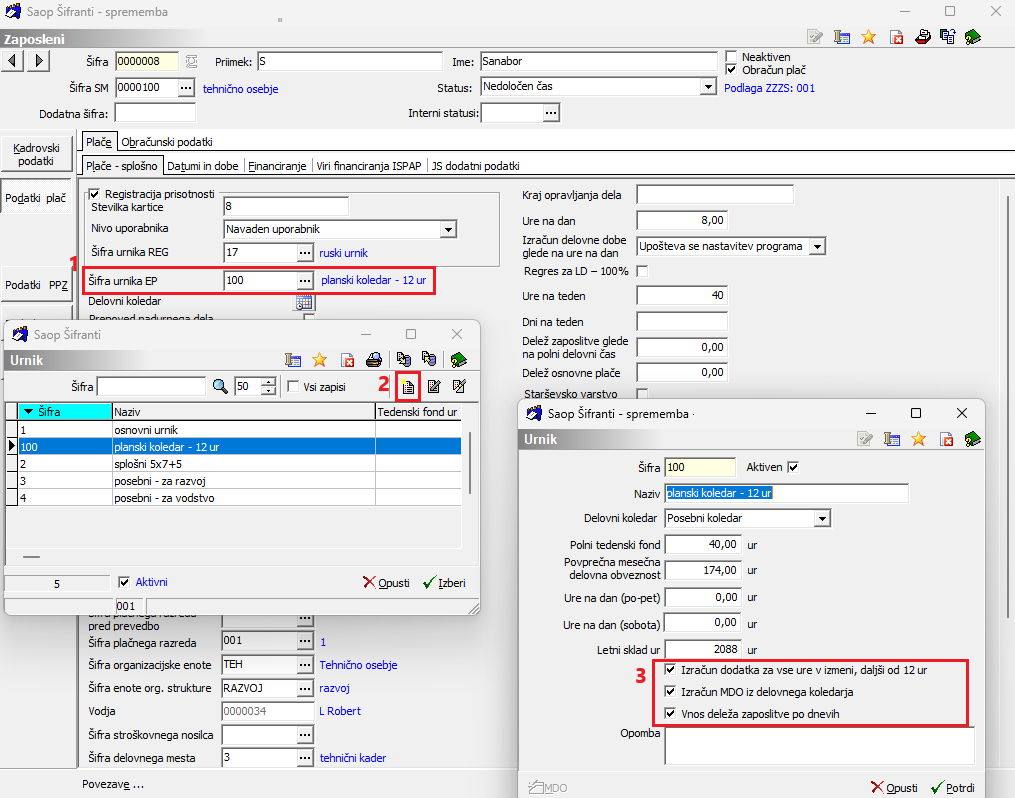Click delete document icon in Zaposleni toolbar
The height and width of the screenshot is (798, 1015).
[x=897, y=37]
